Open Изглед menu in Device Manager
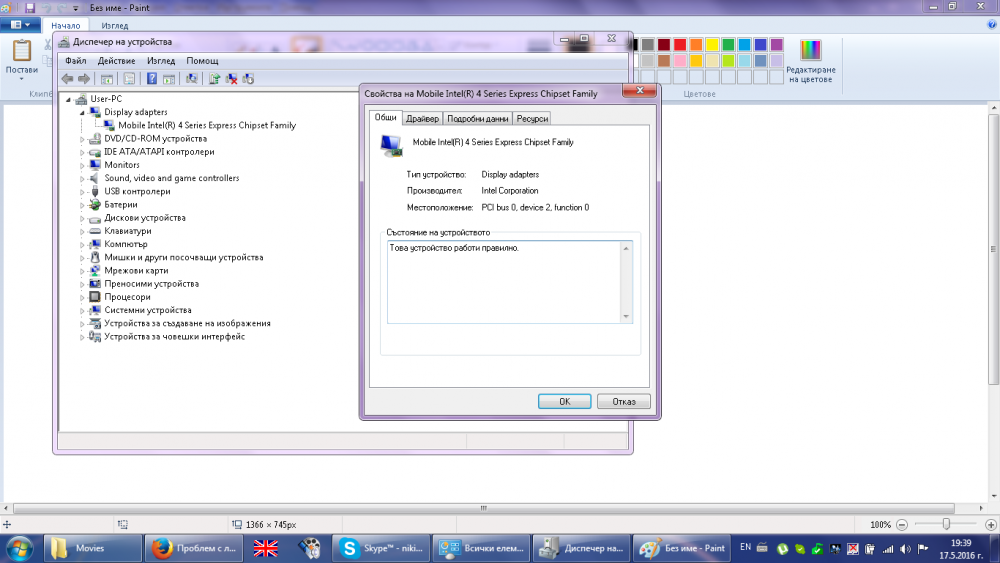Viewport: 1000px width, 563px height. [x=161, y=61]
